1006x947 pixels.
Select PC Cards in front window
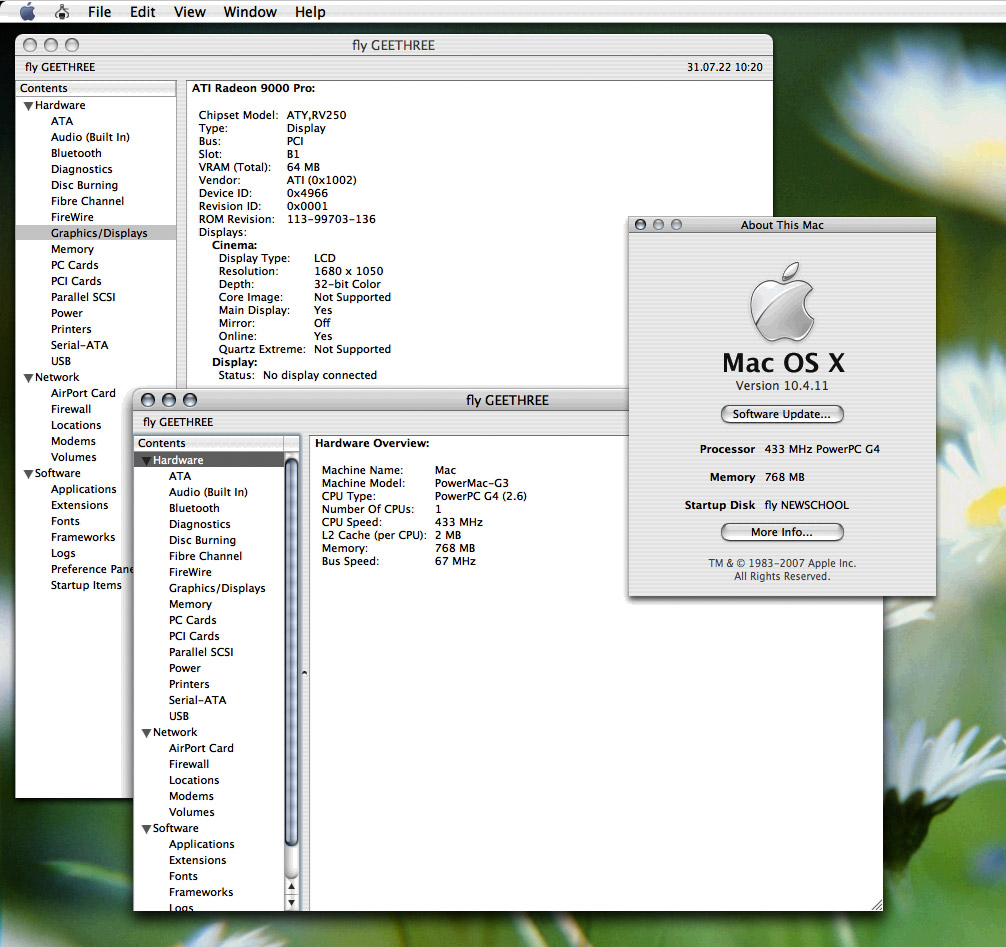192,620
